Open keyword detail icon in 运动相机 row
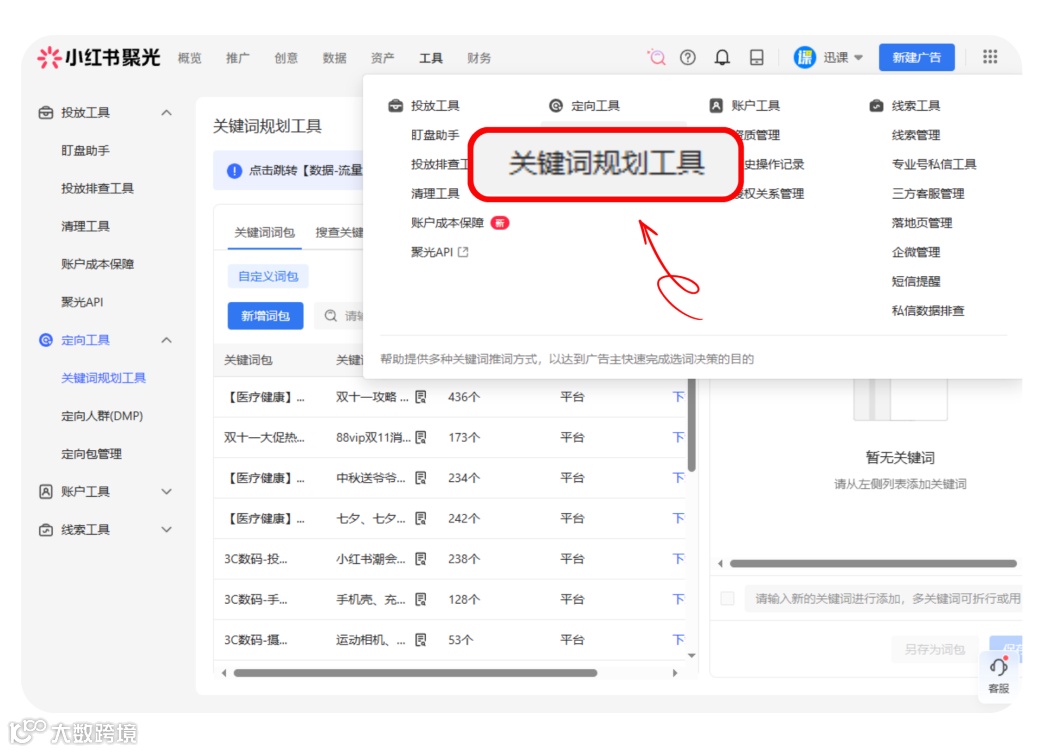This screenshot has height=752, width=1057. coord(421,639)
